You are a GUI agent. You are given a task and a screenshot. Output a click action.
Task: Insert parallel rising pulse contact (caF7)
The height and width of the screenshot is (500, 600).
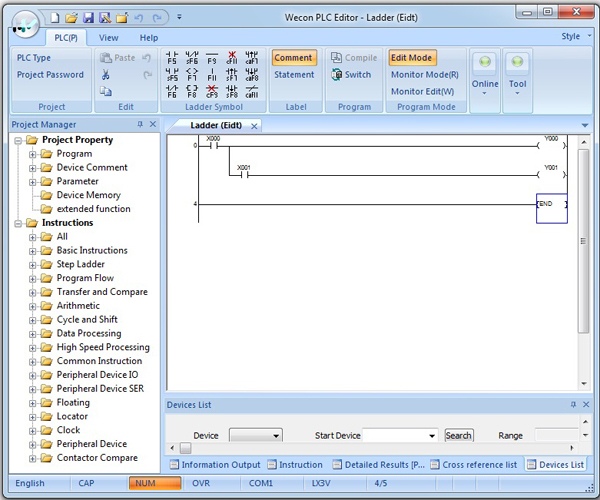(251, 58)
